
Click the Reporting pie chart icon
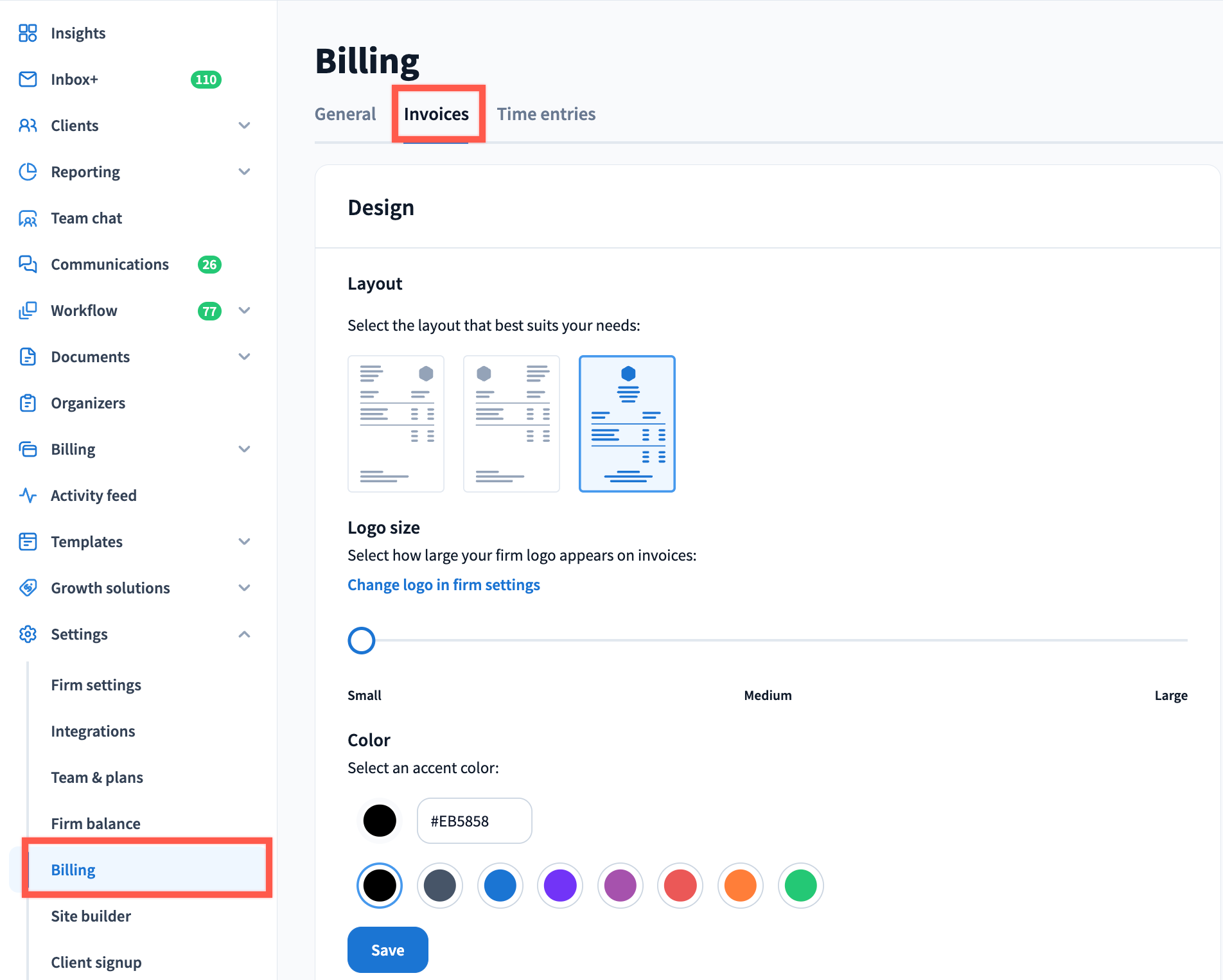[28, 171]
